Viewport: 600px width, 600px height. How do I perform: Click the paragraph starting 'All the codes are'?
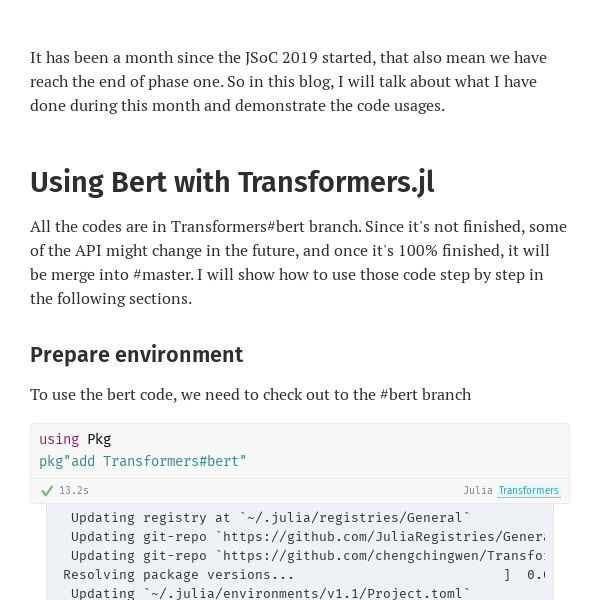tap(298, 262)
